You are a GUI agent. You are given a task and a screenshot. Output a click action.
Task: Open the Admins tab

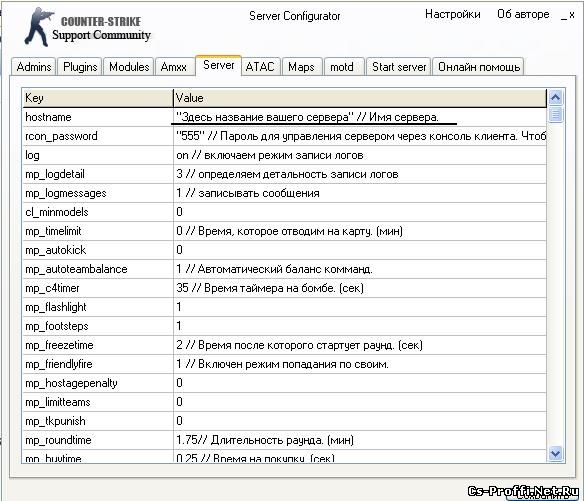pyautogui.click(x=34, y=67)
